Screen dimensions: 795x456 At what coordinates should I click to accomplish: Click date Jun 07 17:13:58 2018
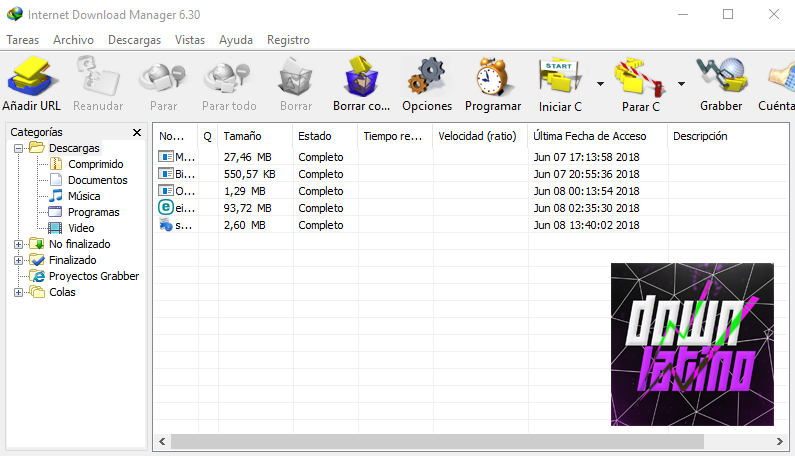pos(586,157)
